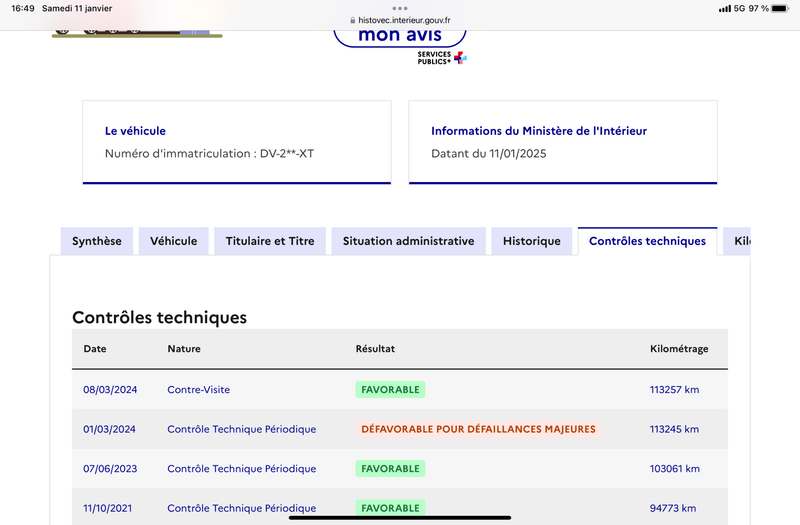Click the Résultat column header
Screen dimensions: 800x525
375,348
